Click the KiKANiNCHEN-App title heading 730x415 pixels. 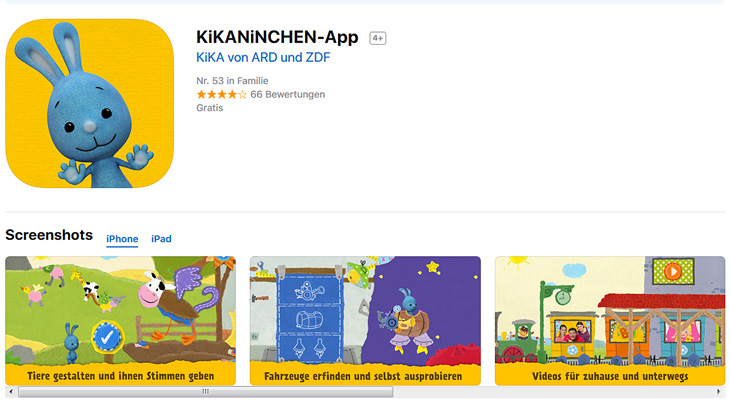[277, 37]
